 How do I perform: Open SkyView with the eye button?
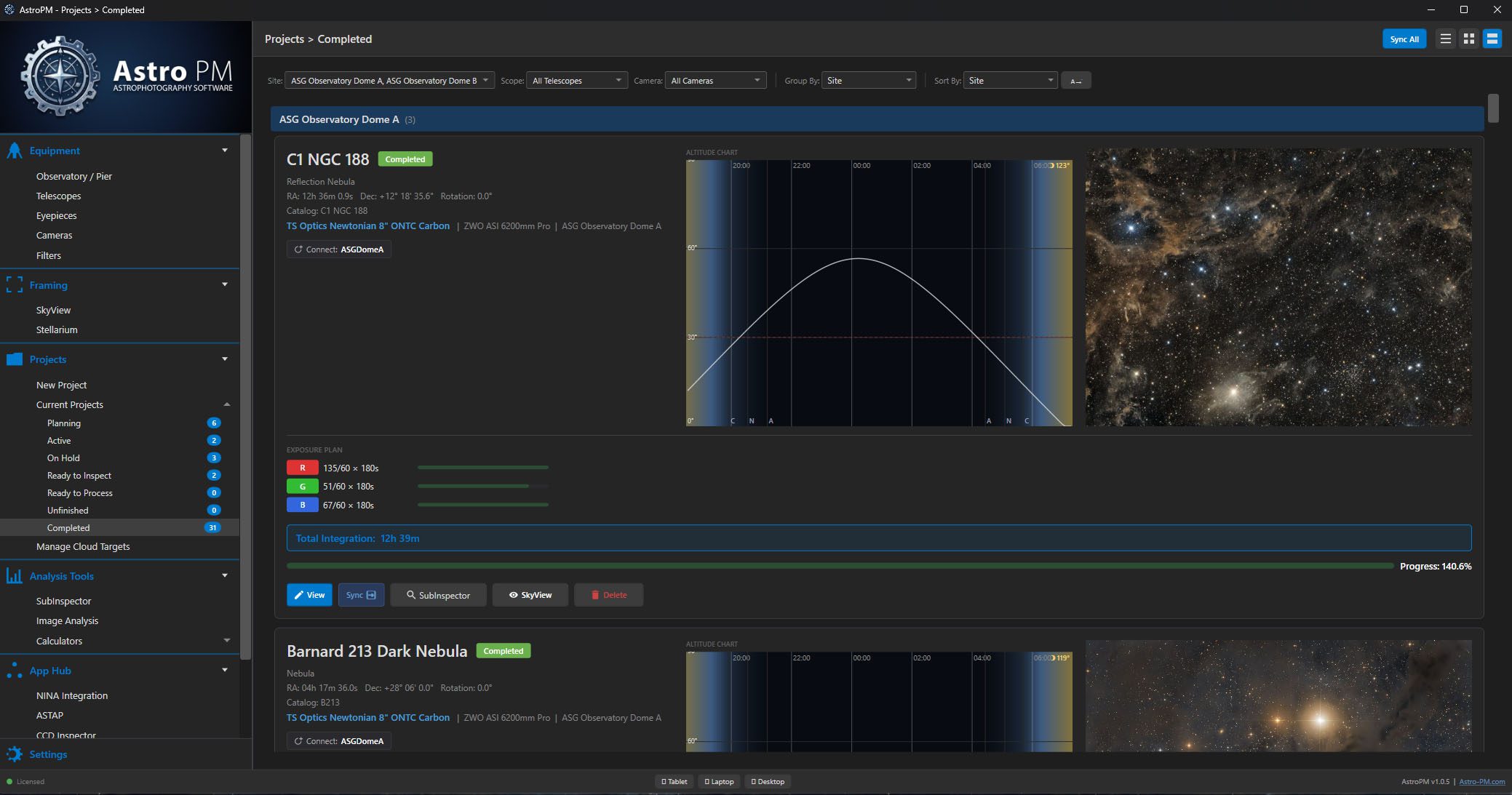(530, 595)
